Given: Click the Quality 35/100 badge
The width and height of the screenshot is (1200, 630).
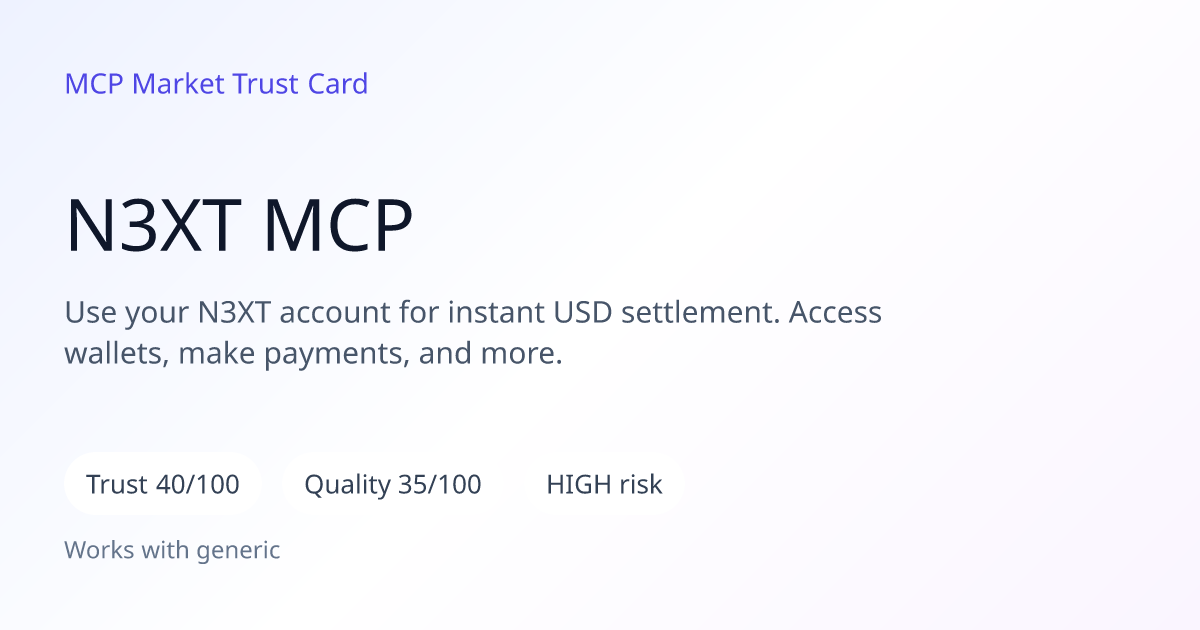Looking at the screenshot, I should [393, 485].
